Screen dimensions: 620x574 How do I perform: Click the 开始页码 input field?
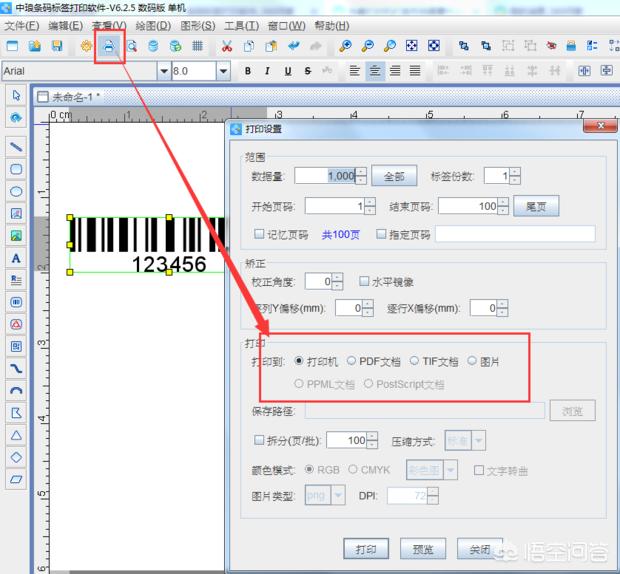coord(335,206)
